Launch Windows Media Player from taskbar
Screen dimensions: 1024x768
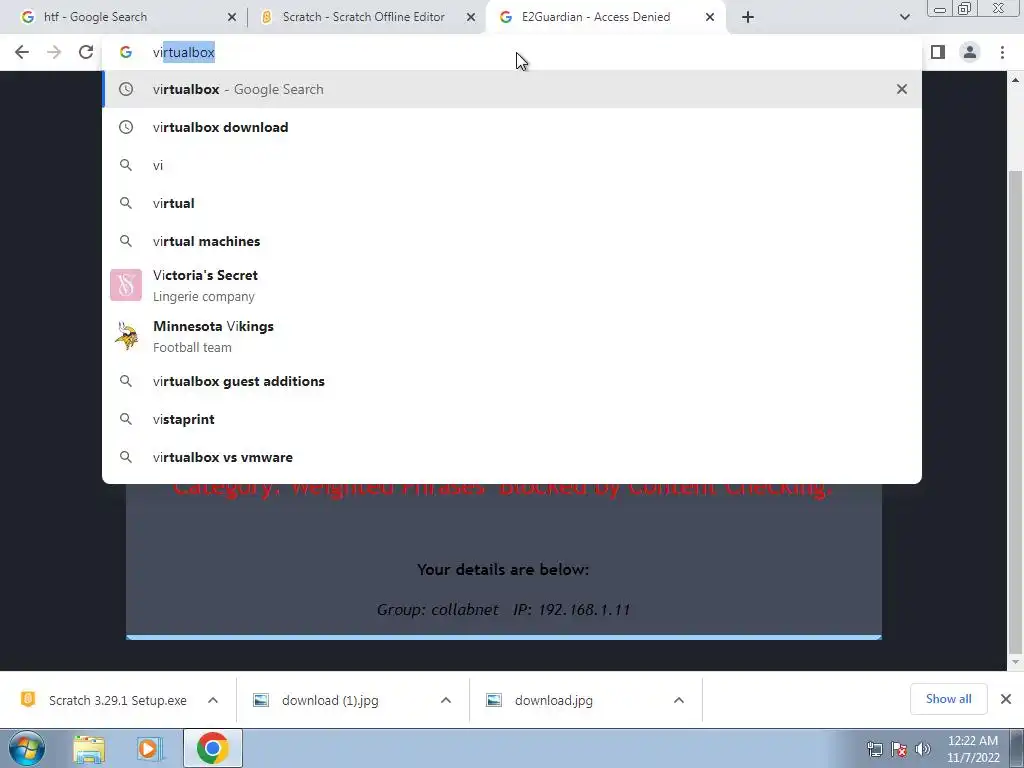[x=149, y=748]
